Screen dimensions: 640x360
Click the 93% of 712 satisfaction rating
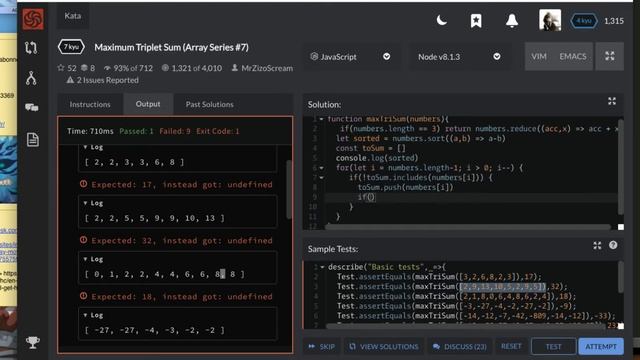(128, 68)
